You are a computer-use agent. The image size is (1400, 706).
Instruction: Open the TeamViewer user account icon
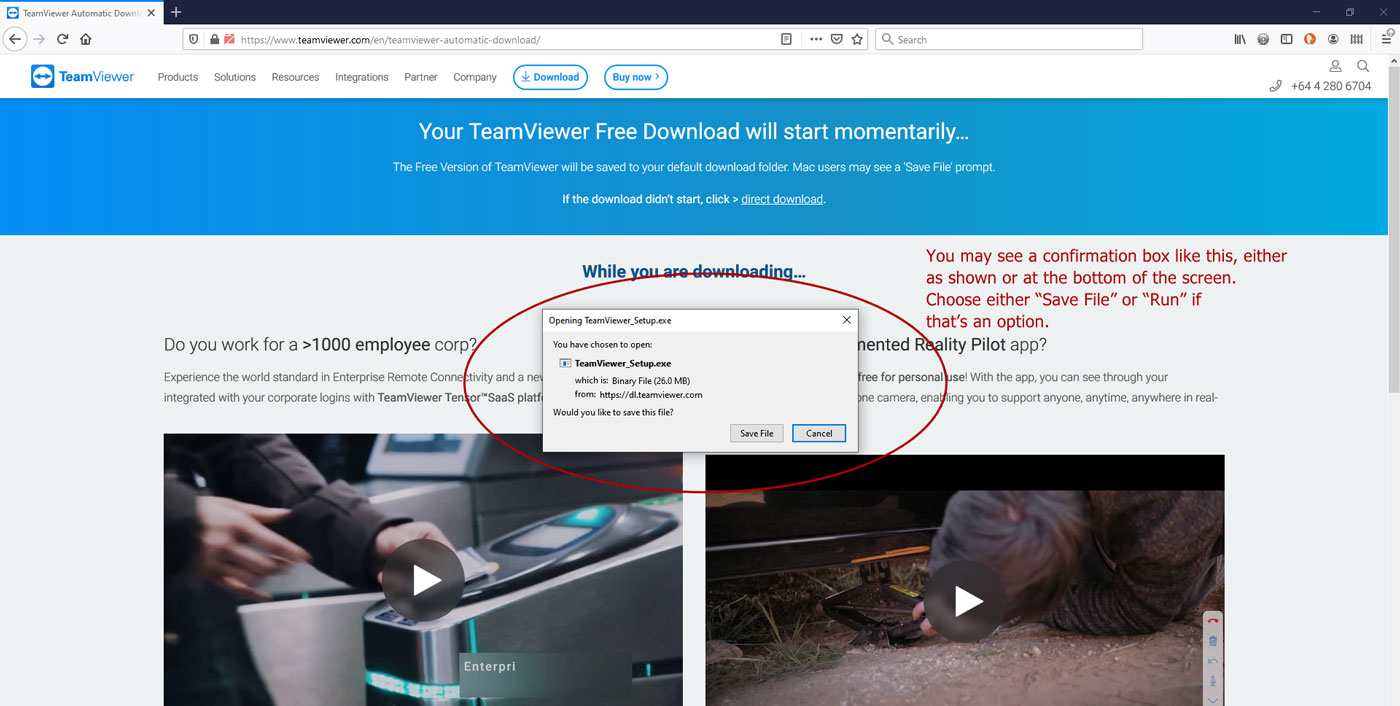coord(1335,66)
